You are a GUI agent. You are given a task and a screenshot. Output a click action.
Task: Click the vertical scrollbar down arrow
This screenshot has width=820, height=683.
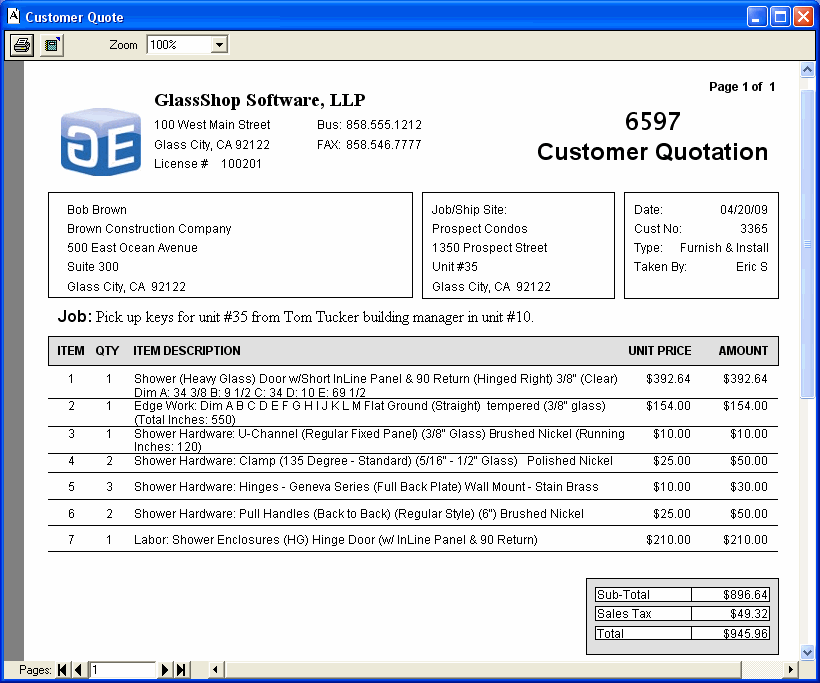coord(807,651)
